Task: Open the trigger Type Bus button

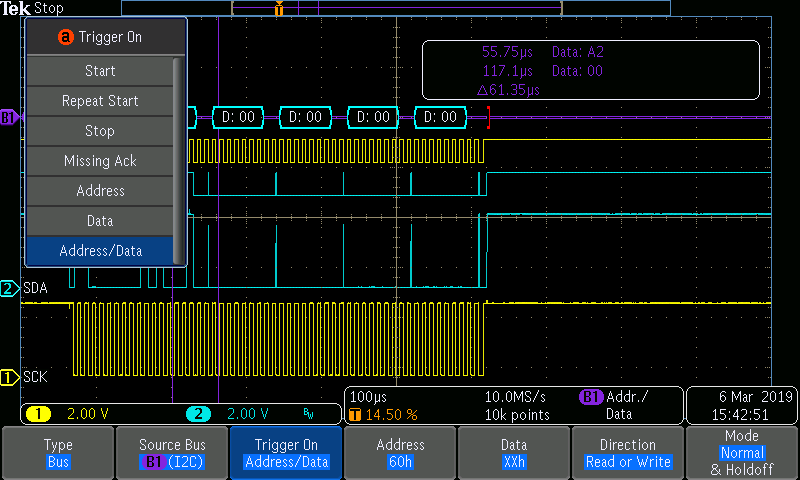Action: click(58, 453)
